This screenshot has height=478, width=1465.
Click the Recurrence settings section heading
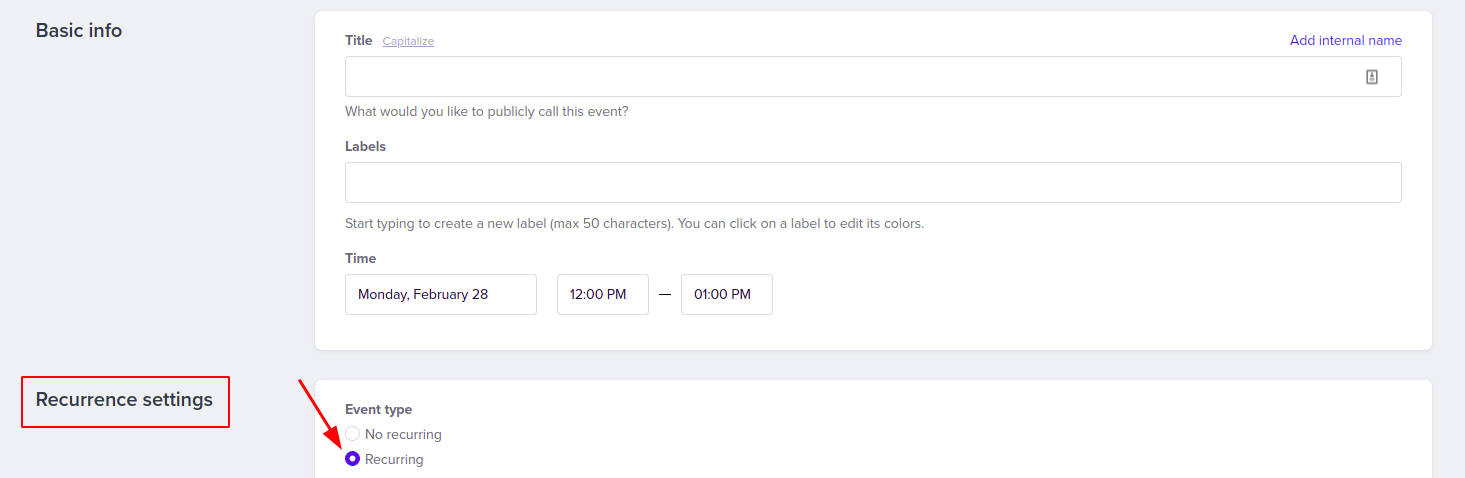click(x=124, y=400)
